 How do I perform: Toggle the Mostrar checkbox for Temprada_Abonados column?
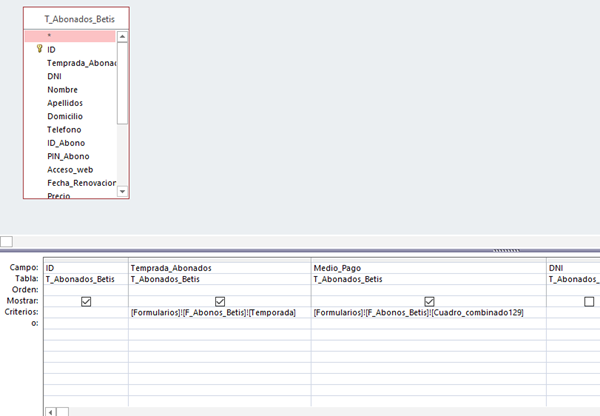click(x=220, y=302)
